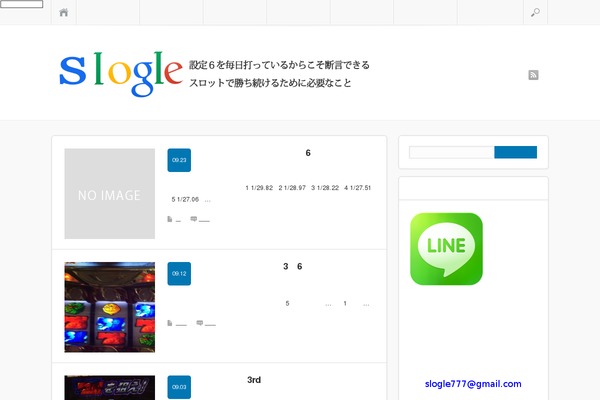Click the slogle logo
The height and width of the screenshot is (400, 600).
click(121, 73)
